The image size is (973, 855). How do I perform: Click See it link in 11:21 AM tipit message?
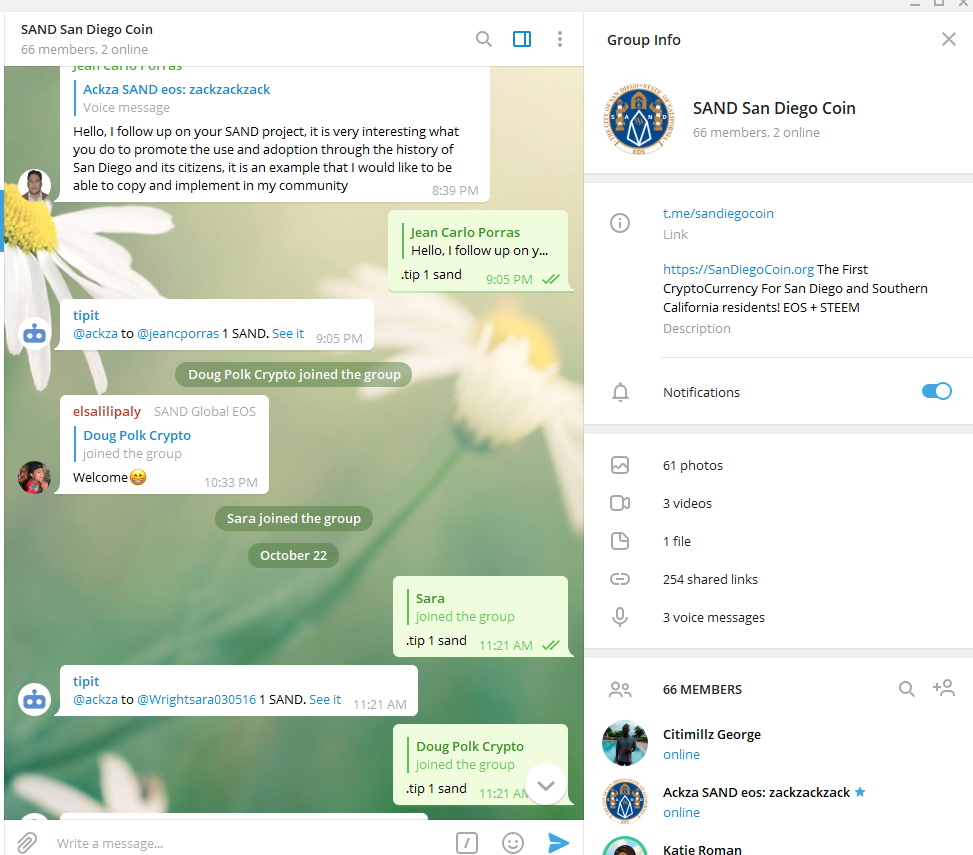point(325,699)
